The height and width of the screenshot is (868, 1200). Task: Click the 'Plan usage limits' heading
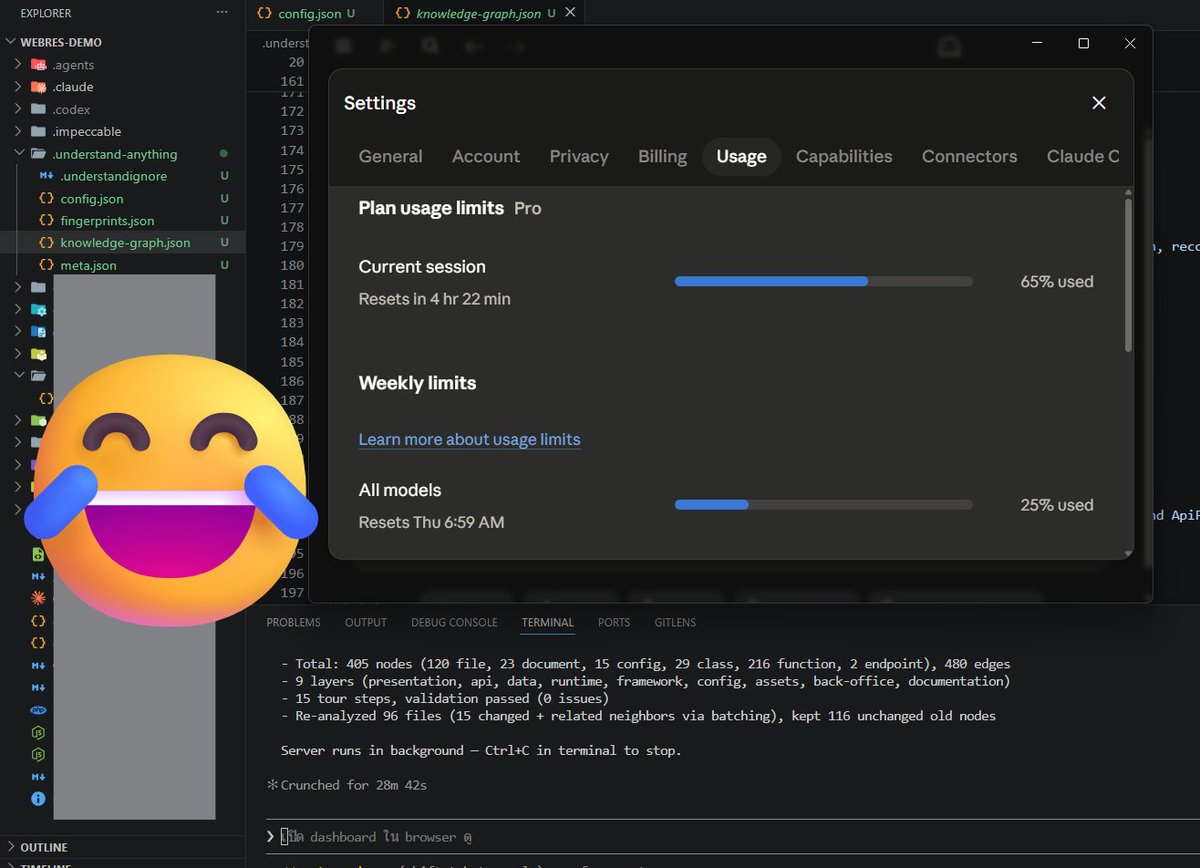432,208
